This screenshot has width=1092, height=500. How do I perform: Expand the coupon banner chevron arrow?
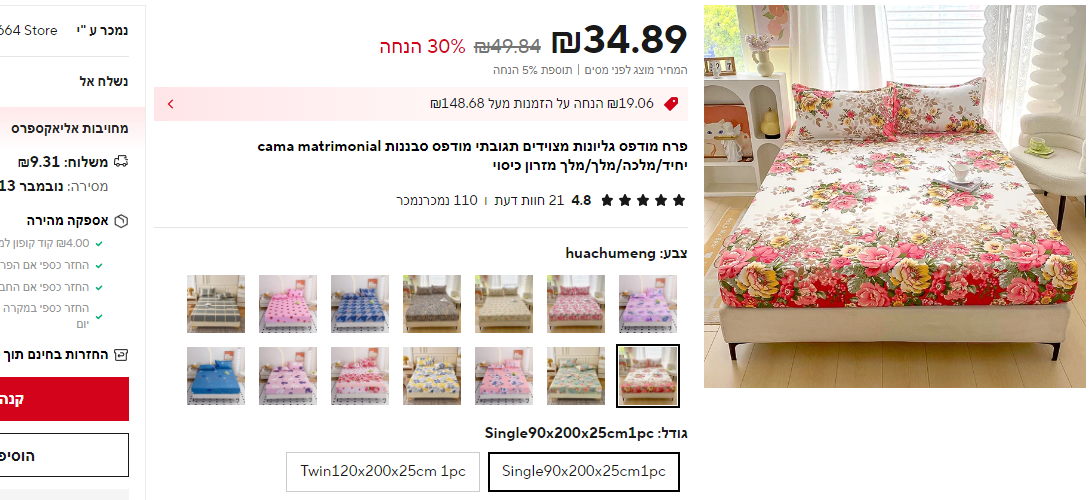point(171,104)
